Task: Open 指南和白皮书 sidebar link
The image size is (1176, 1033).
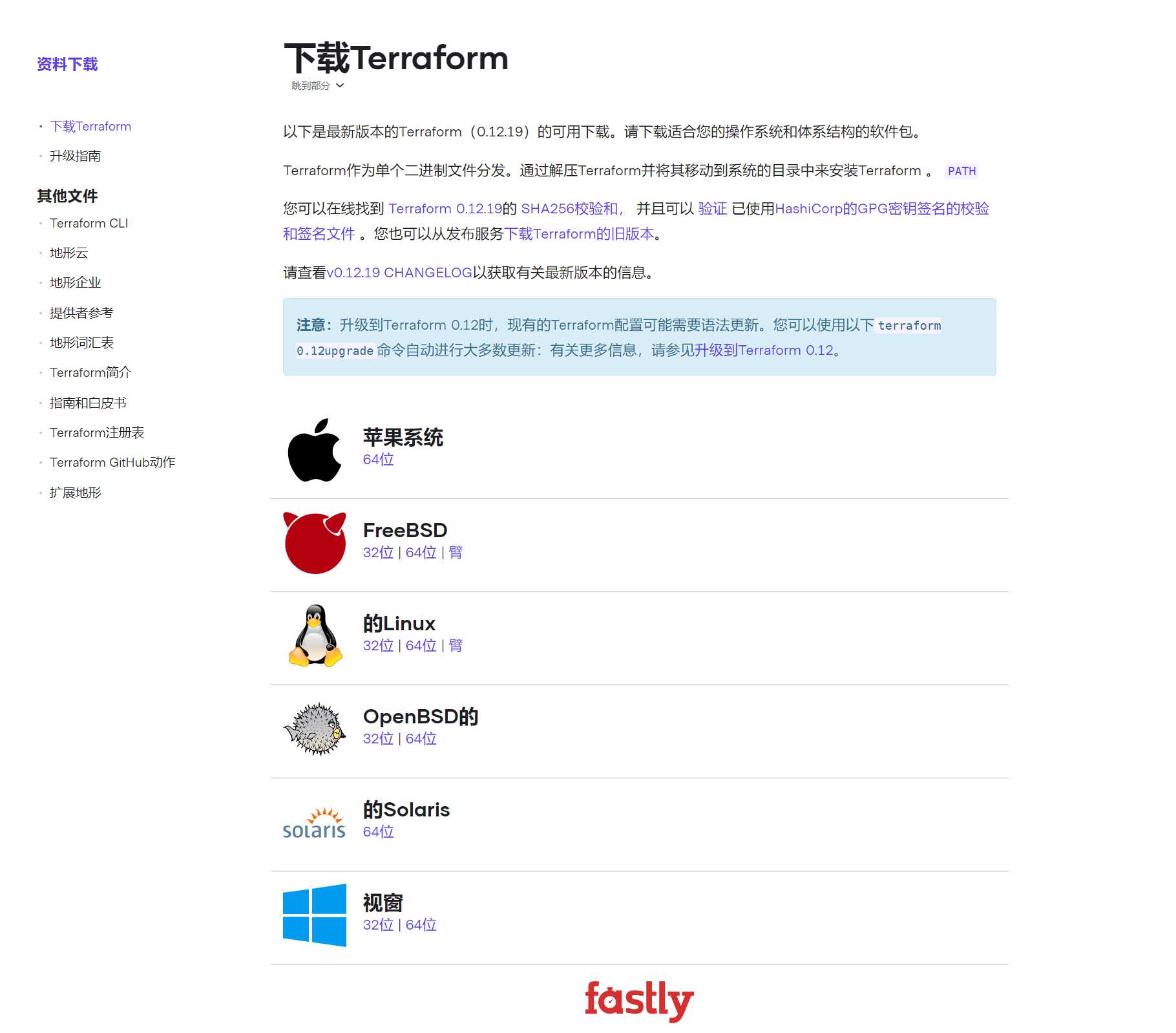Action: pyautogui.click(x=88, y=403)
